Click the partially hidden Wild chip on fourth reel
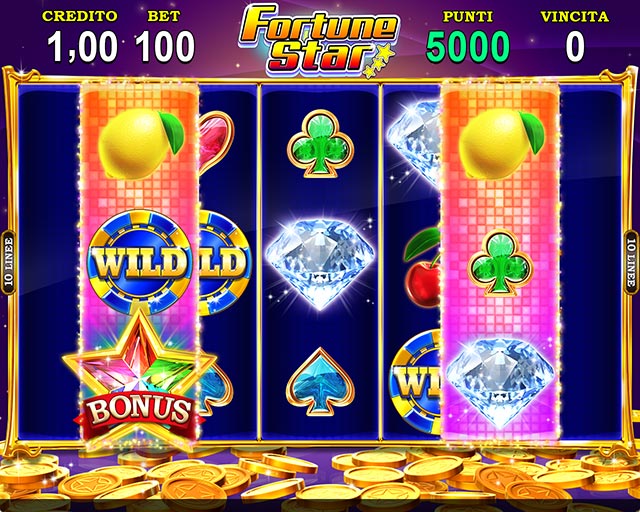This screenshot has width=640, height=512. pyautogui.click(x=416, y=382)
